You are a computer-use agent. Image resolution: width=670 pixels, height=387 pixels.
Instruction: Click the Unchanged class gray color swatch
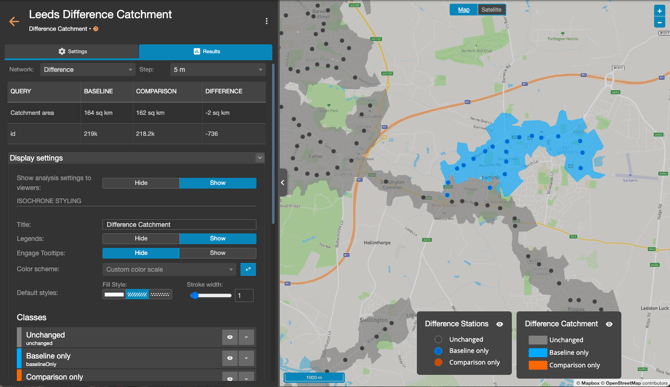(x=19, y=337)
